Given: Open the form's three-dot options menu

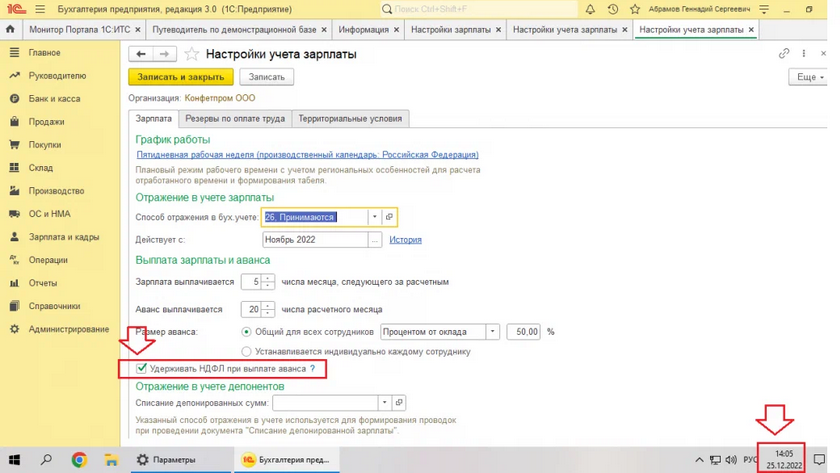Looking at the screenshot, I should [x=804, y=53].
